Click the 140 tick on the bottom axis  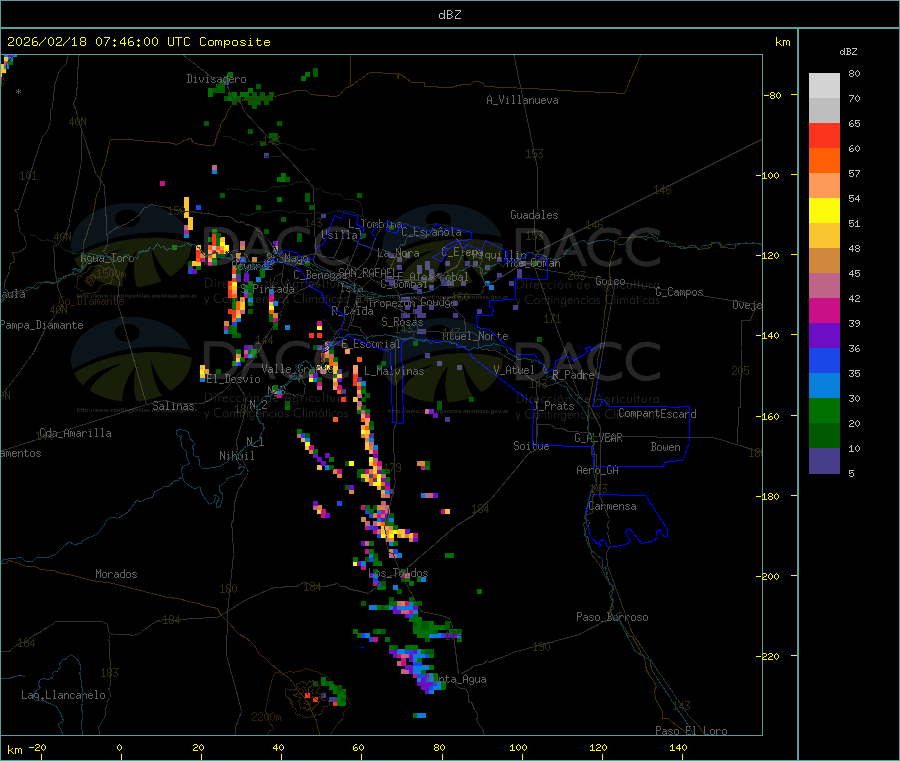click(678, 747)
